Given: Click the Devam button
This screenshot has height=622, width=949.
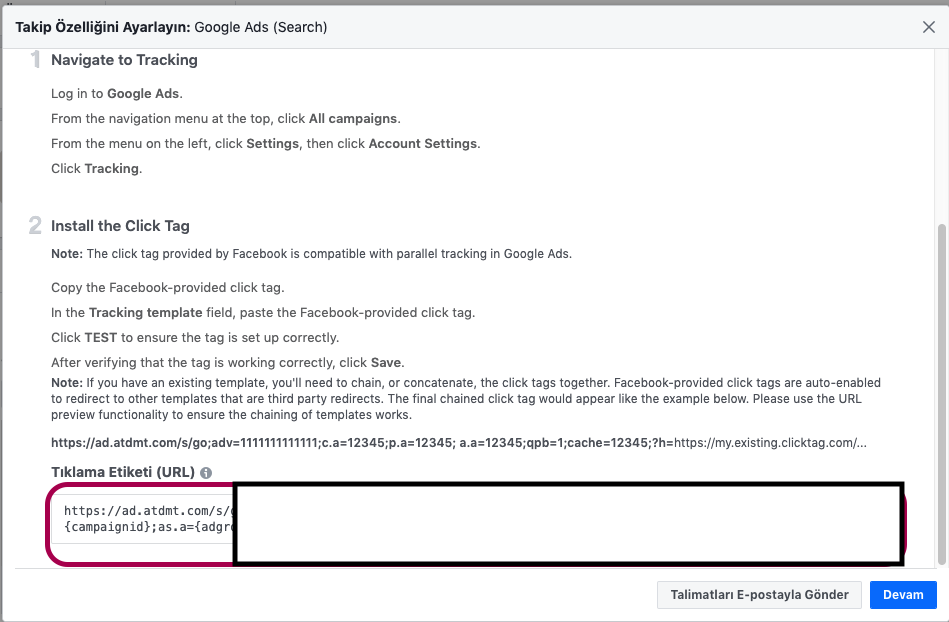Looking at the screenshot, I should point(903,595).
